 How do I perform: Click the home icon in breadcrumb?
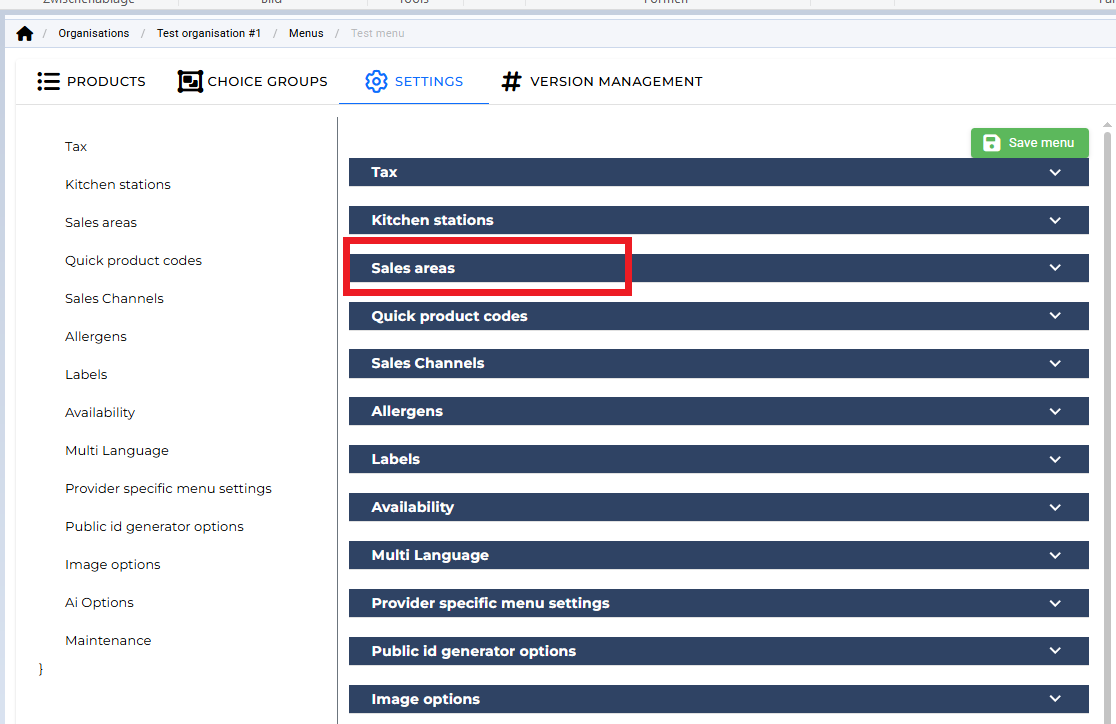[25, 34]
